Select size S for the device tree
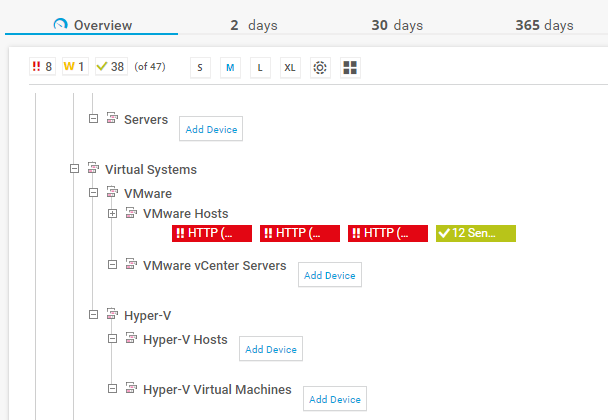The image size is (608, 420). coord(199,67)
